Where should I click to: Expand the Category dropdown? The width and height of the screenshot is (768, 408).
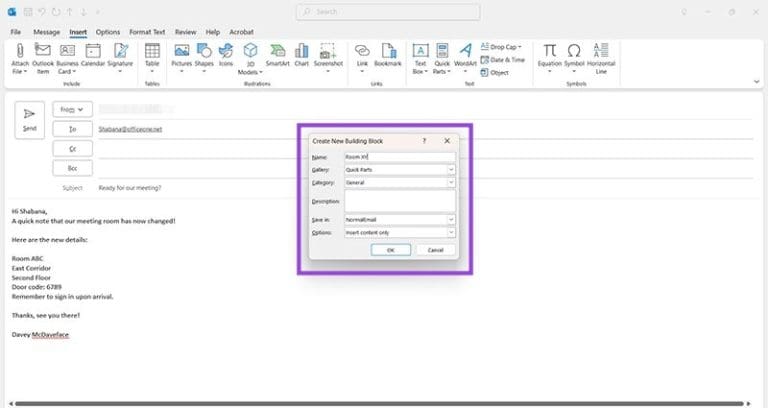click(451, 183)
